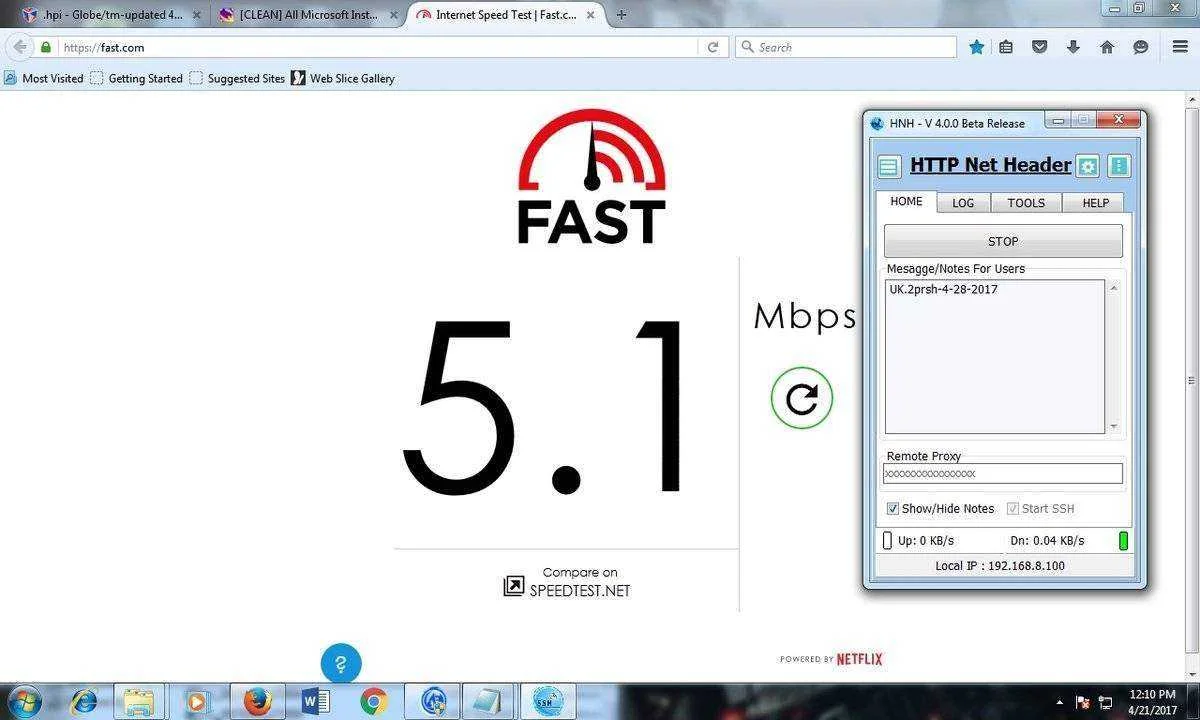The image size is (1200, 720).
Task: Open Web Slice Gallery bookmark
Action: pos(343,78)
